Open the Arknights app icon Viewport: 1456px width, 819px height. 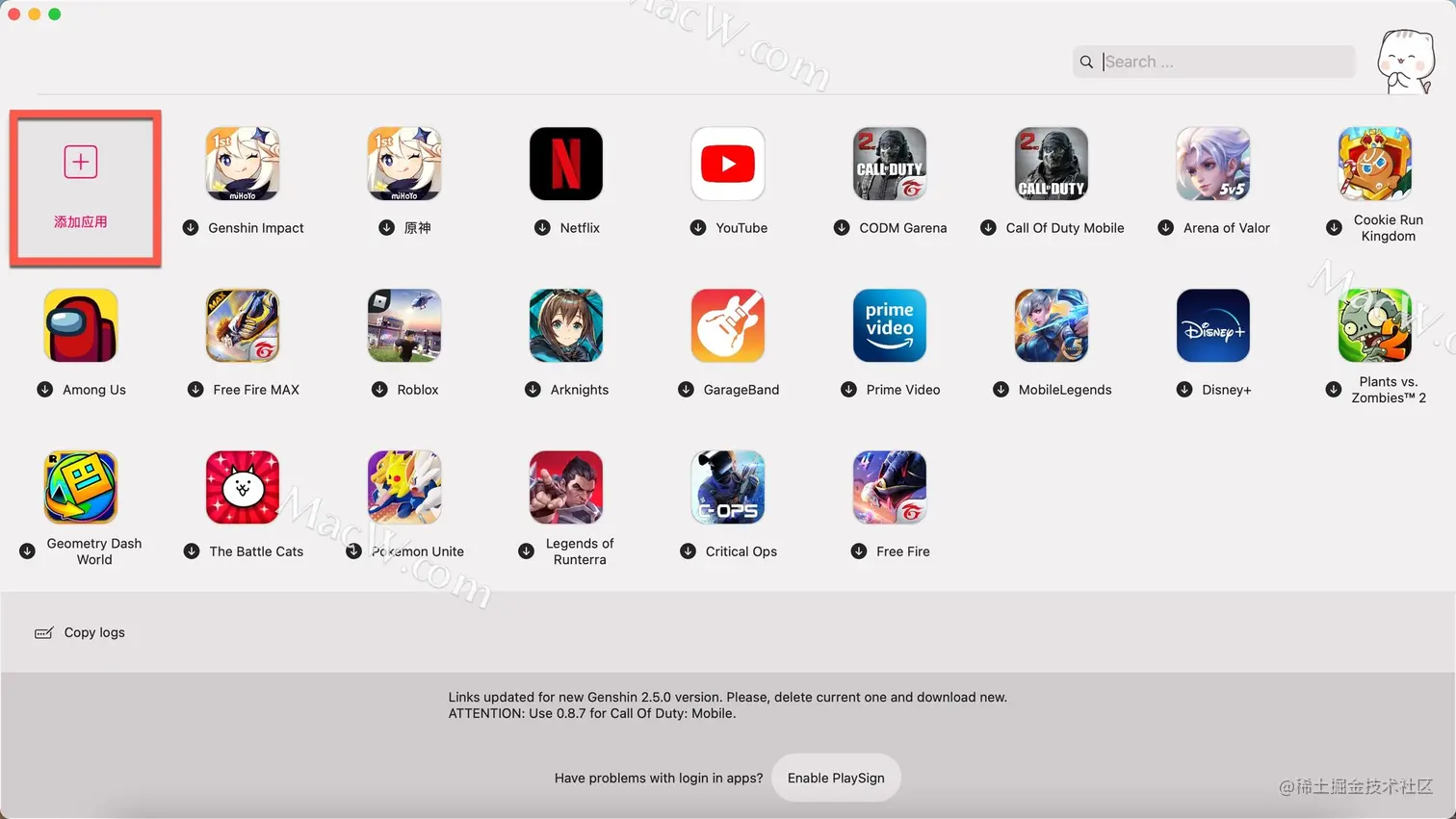click(566, 325)
